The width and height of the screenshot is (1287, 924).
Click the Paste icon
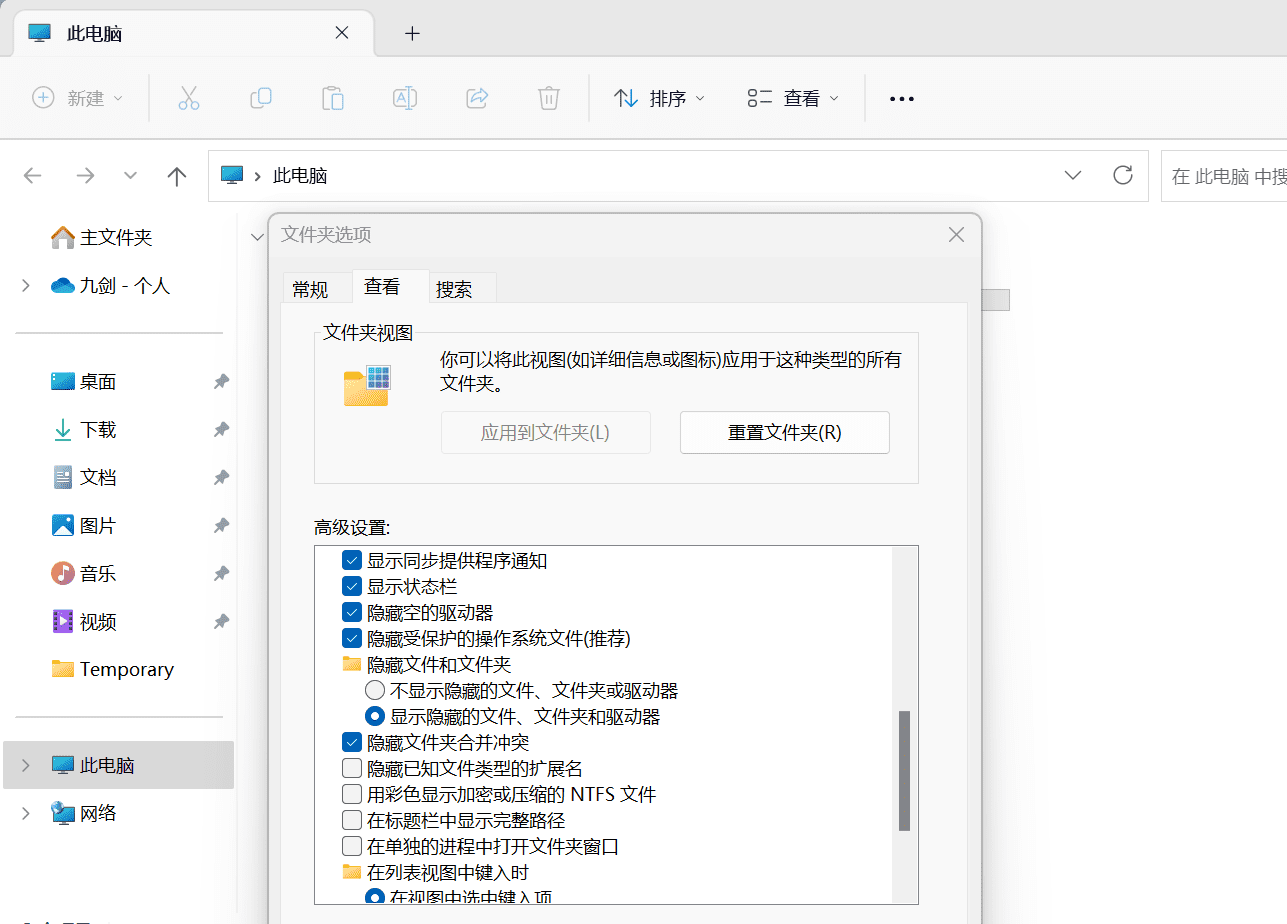[x=333, y=97]
